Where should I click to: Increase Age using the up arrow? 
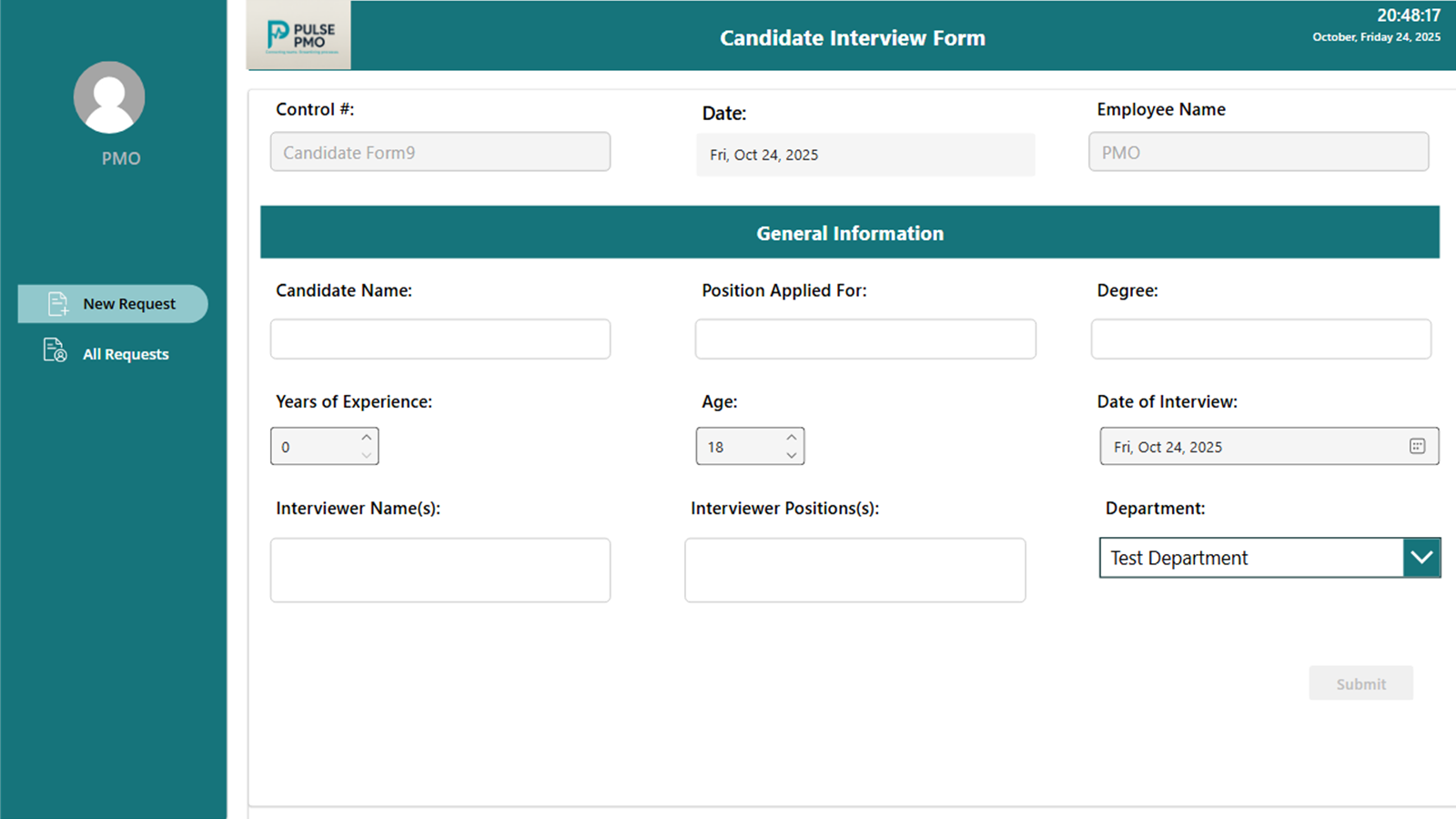(x=792, y=438)
